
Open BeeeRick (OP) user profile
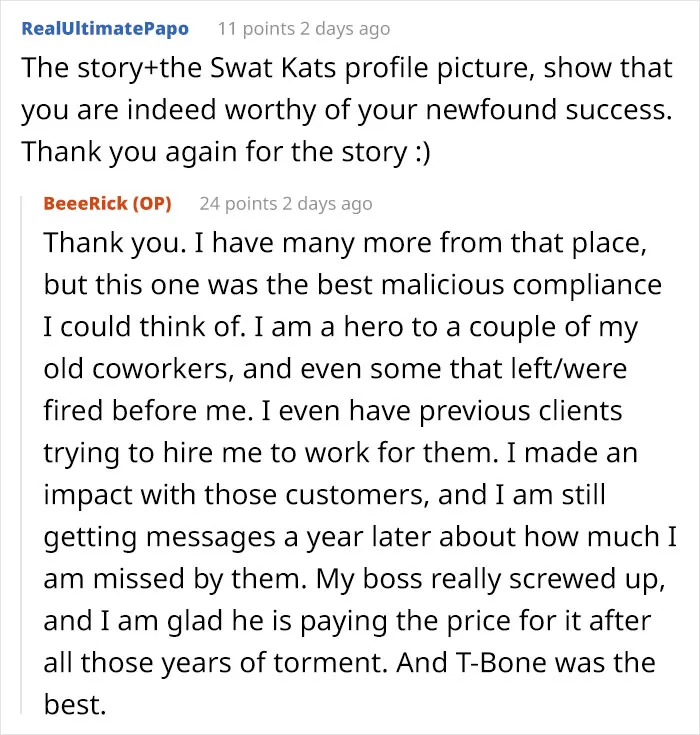pyautogui.click(x=107, y=203)
